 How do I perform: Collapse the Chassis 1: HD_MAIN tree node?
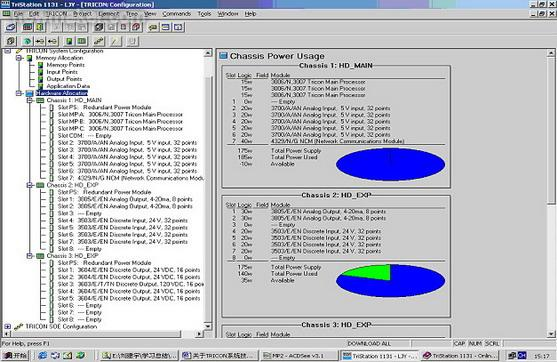[30, 100]
